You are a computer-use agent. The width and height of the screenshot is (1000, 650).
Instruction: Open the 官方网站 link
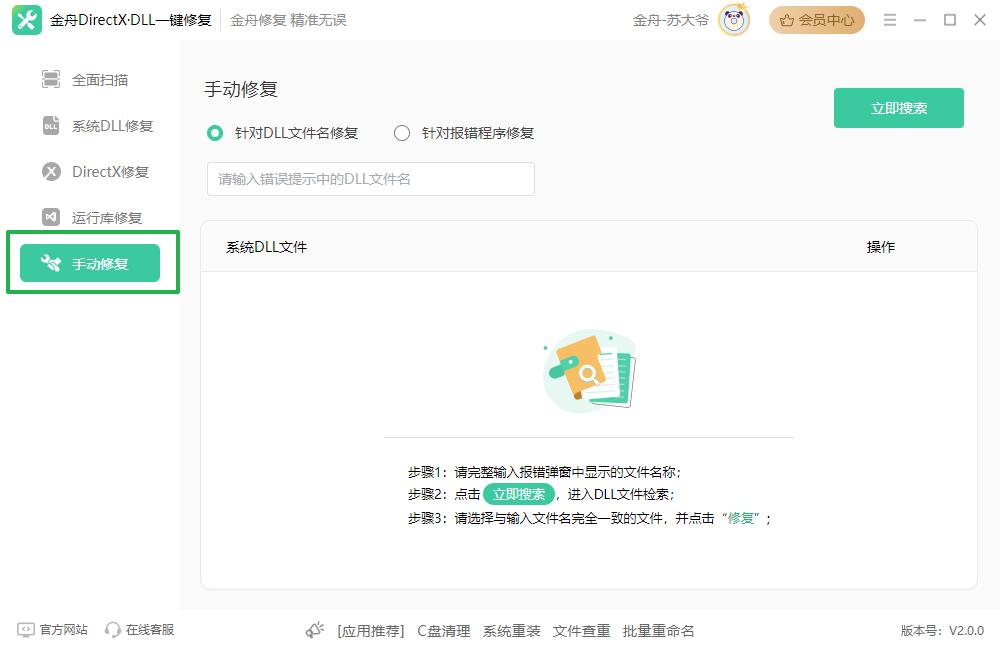[x=63, y=630]
